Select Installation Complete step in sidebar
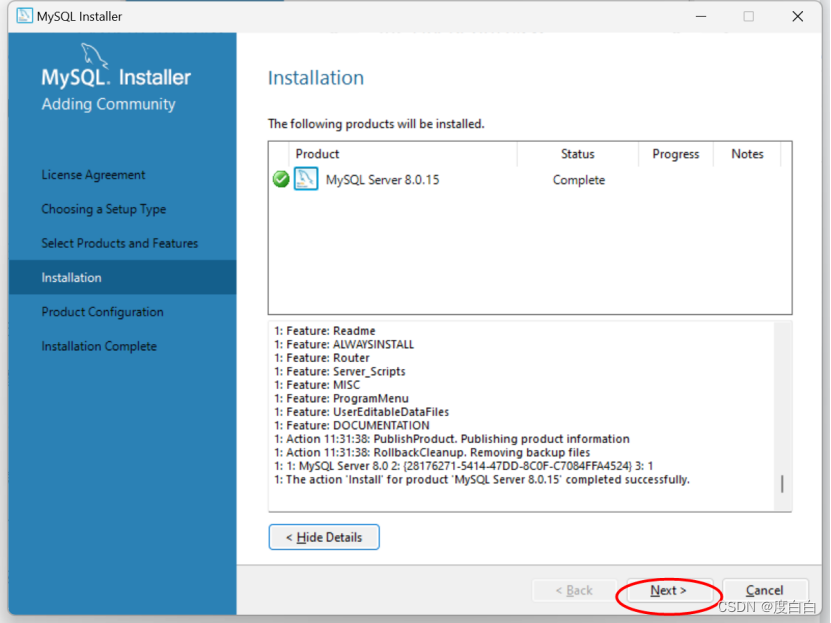 pyautogui.click(x=99, y=346)
